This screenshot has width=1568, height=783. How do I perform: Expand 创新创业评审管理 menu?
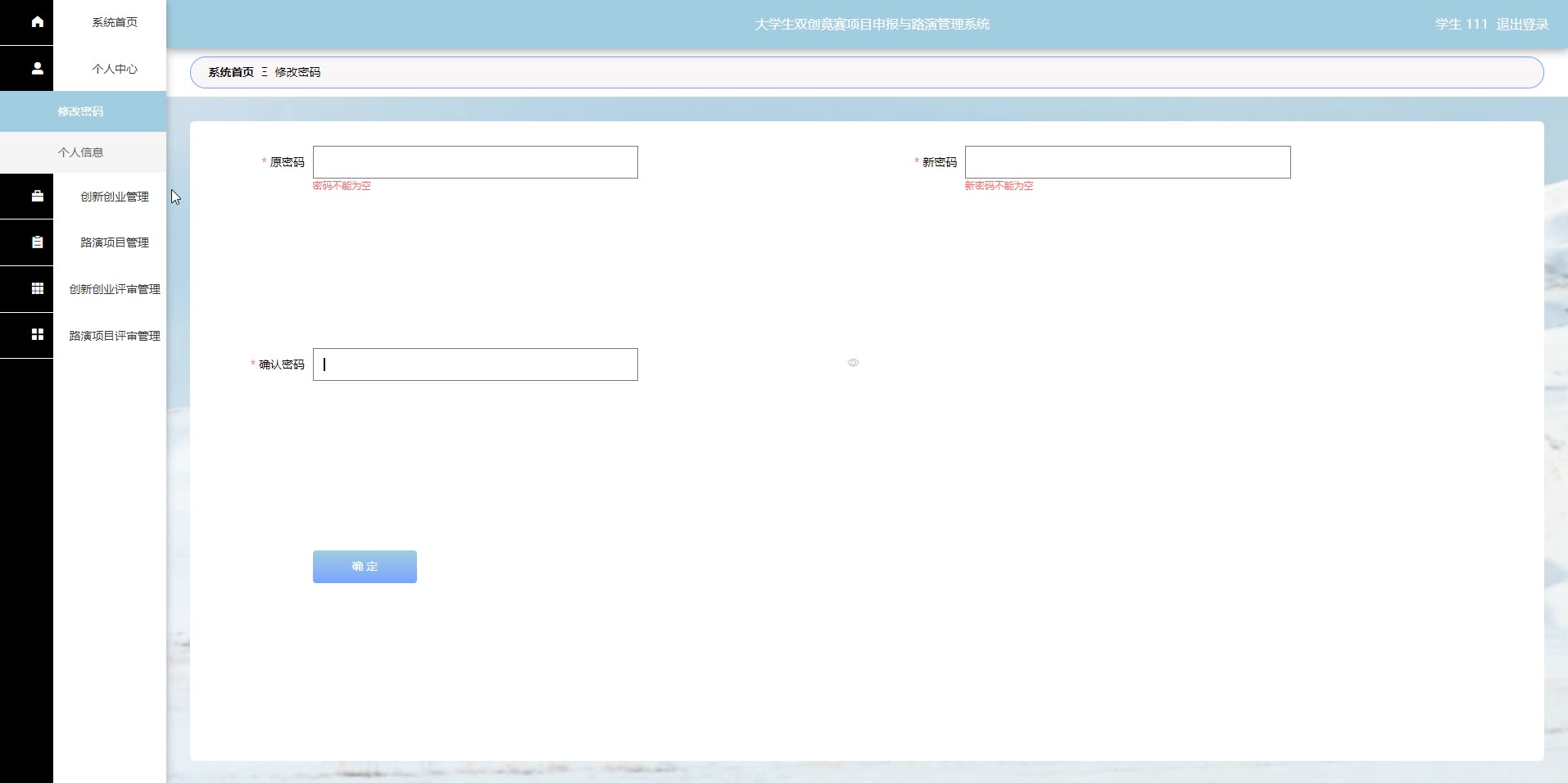[115, 289]
